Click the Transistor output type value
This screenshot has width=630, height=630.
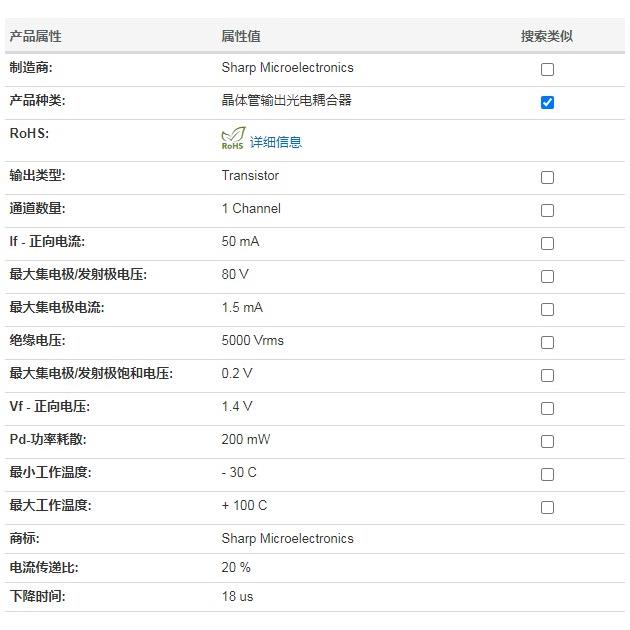click(x=250, y=176)
